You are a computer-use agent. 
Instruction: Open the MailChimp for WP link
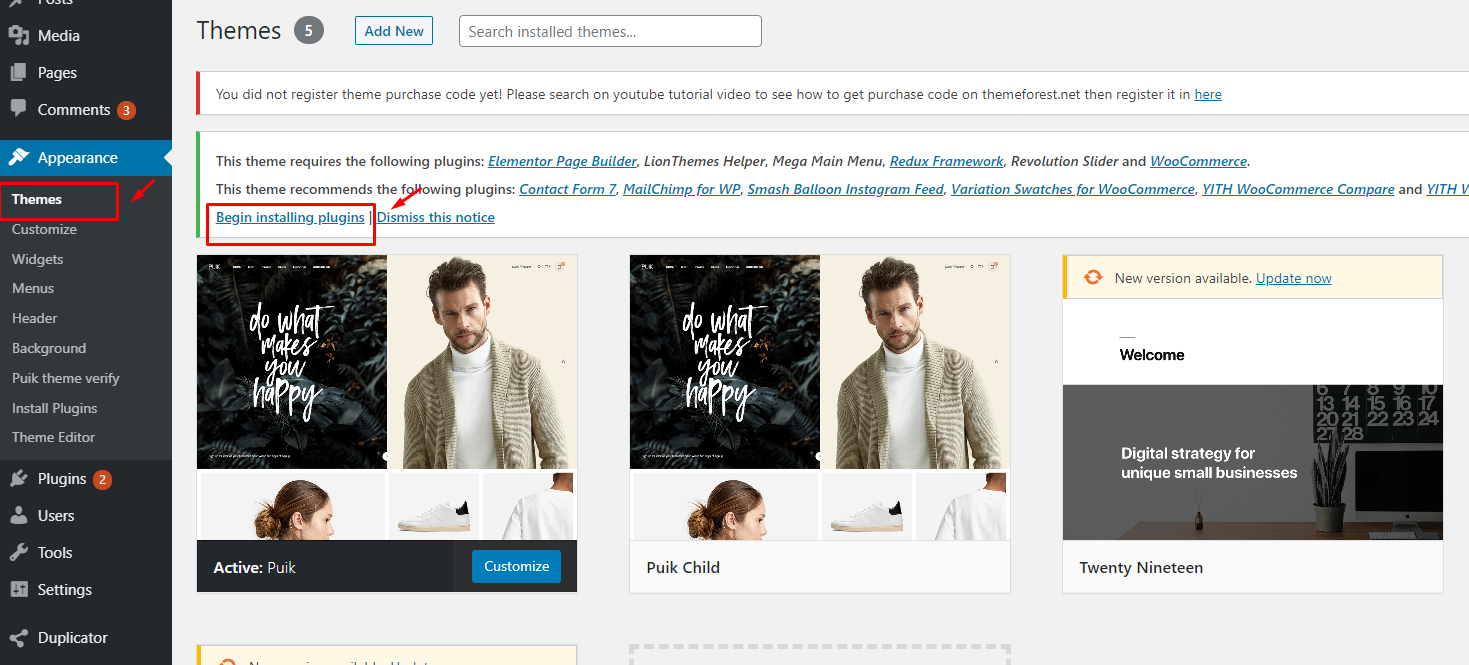click(681, 189)
